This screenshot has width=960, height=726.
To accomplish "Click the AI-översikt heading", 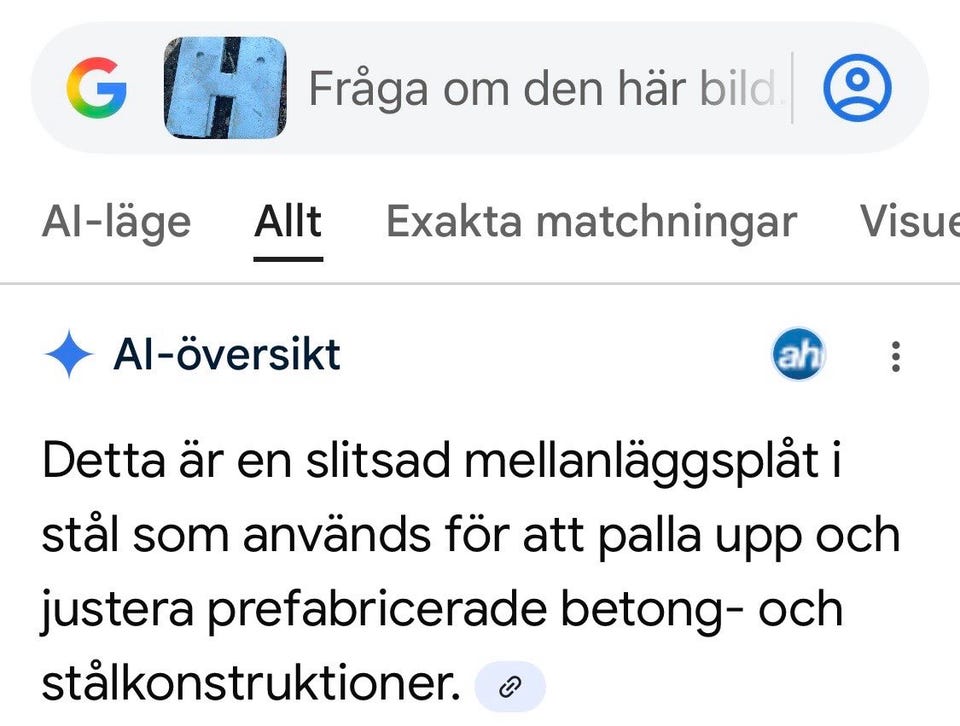I will point(227,355).
